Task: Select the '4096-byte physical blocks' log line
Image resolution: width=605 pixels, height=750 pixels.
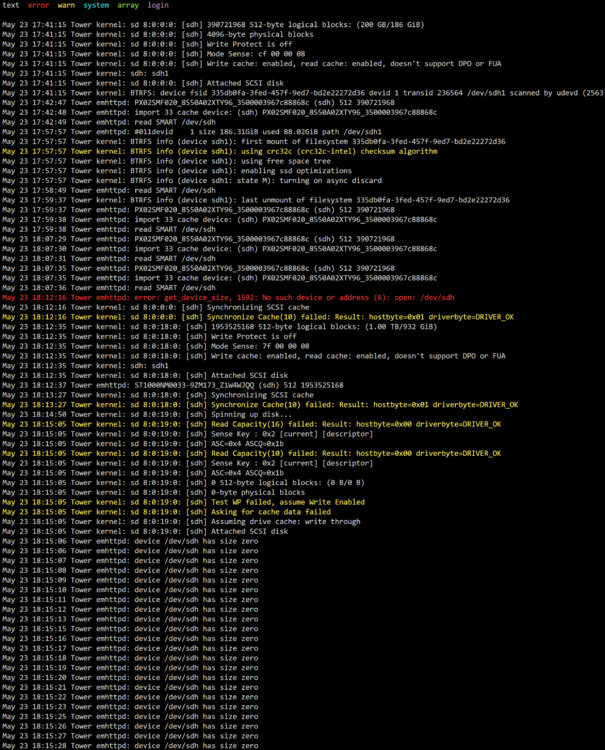Action: pyautogui.click(x=158, y=34)
